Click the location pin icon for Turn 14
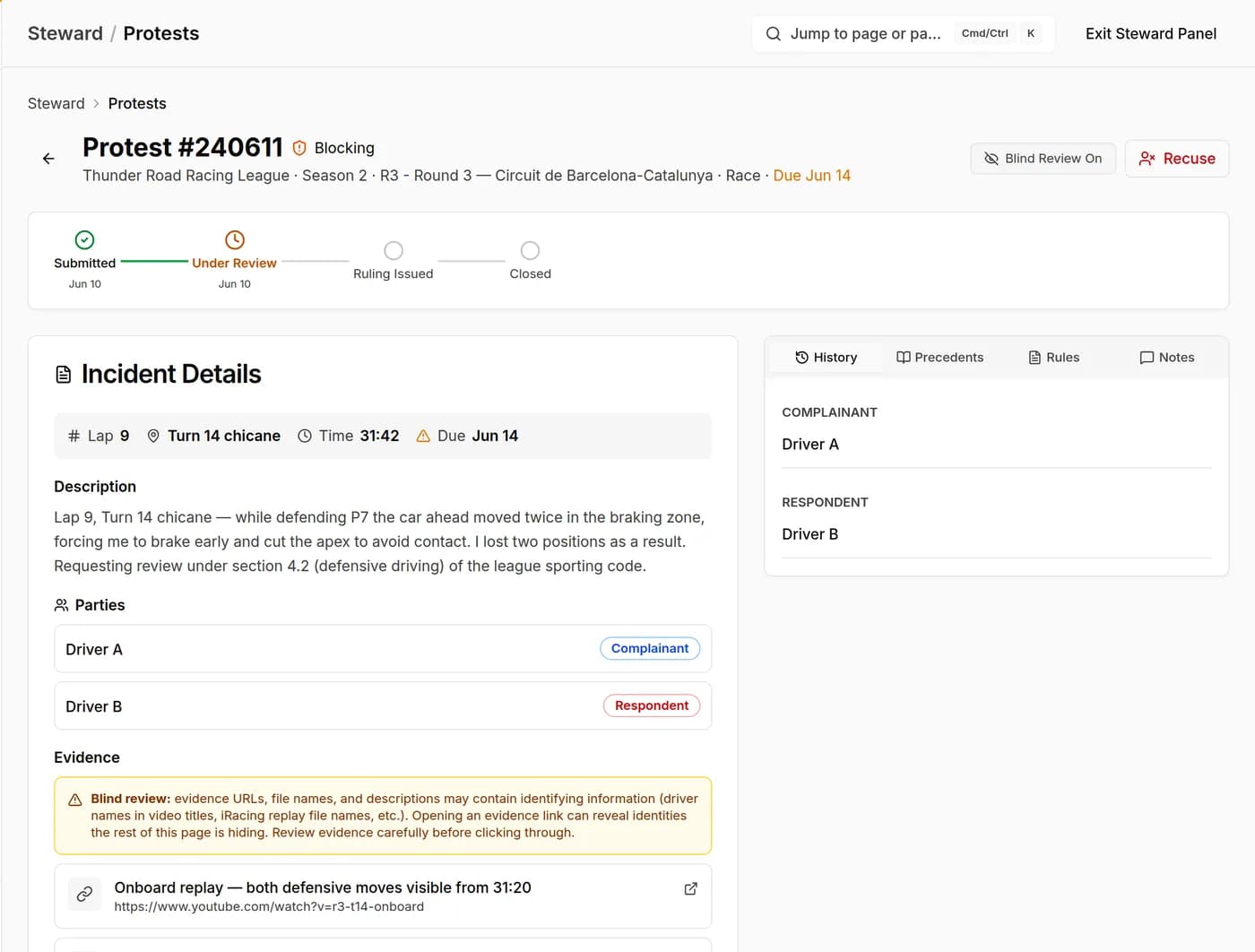The width and height of the screenshot is (1255, 952). [153, 436]
